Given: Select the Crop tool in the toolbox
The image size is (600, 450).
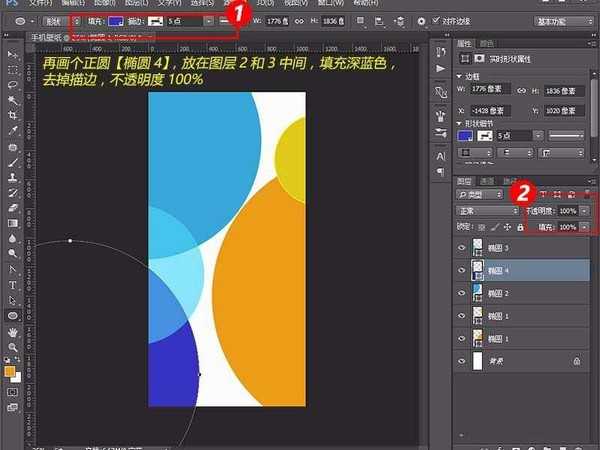Looking at the screenshot, I should 13,115.
